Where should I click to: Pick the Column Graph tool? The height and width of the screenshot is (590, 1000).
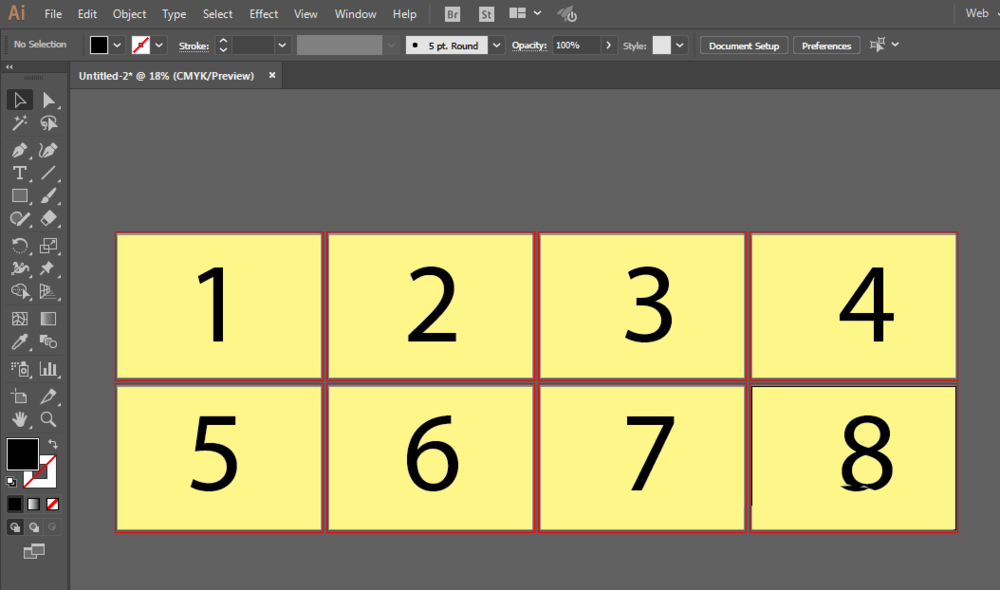tap(48, 369)
